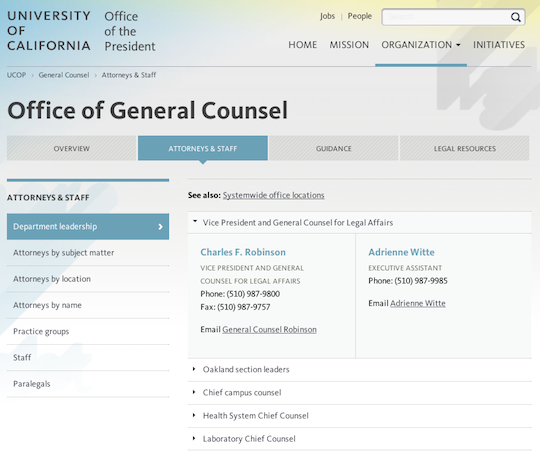Click the EXECUTIVE ASSISTANT title text
Image resolution: width=540 pixels, height=461 pixels.
(x=405, y=268)
